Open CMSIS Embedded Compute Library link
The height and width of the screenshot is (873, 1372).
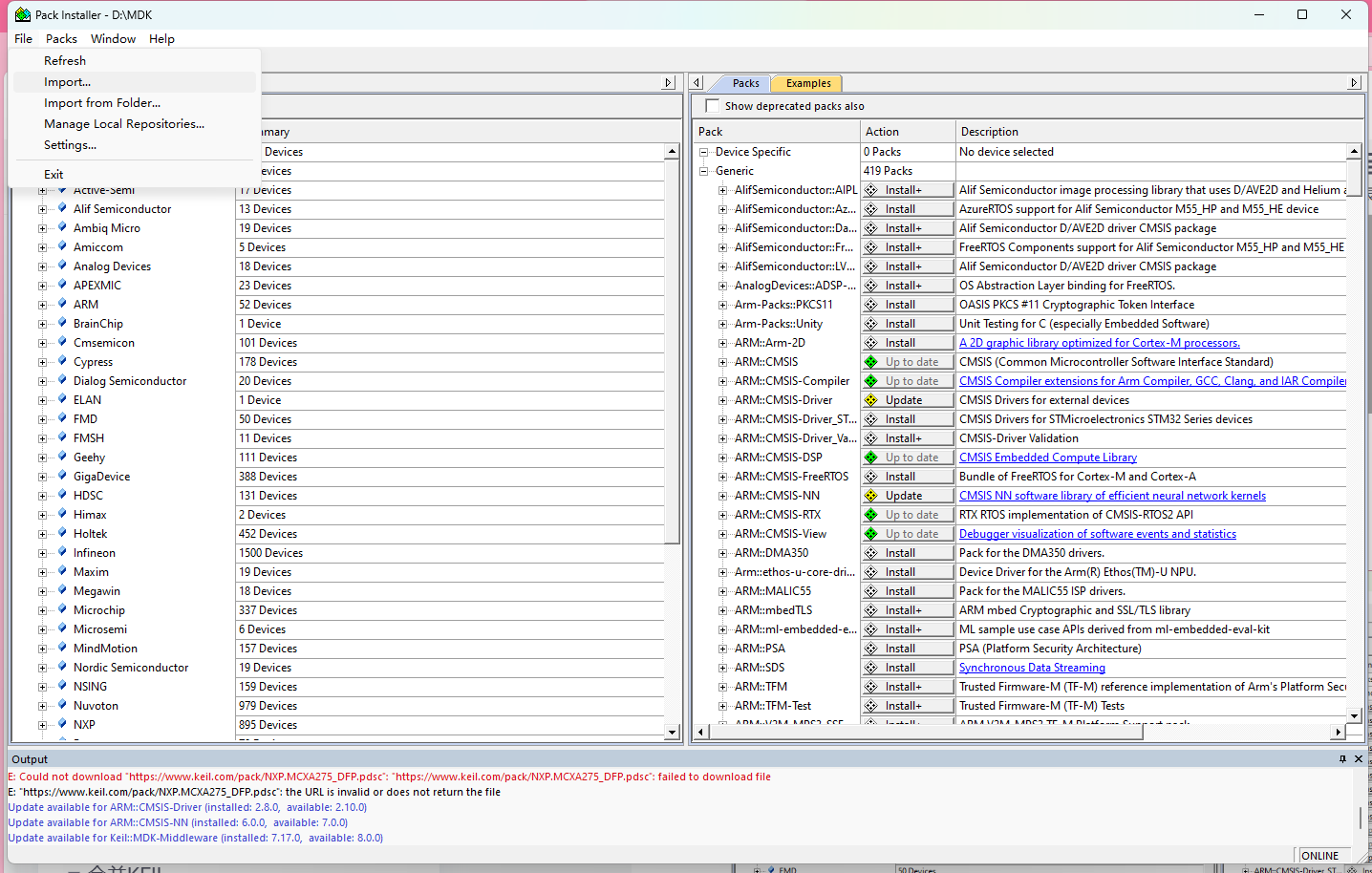[1048, 458]
